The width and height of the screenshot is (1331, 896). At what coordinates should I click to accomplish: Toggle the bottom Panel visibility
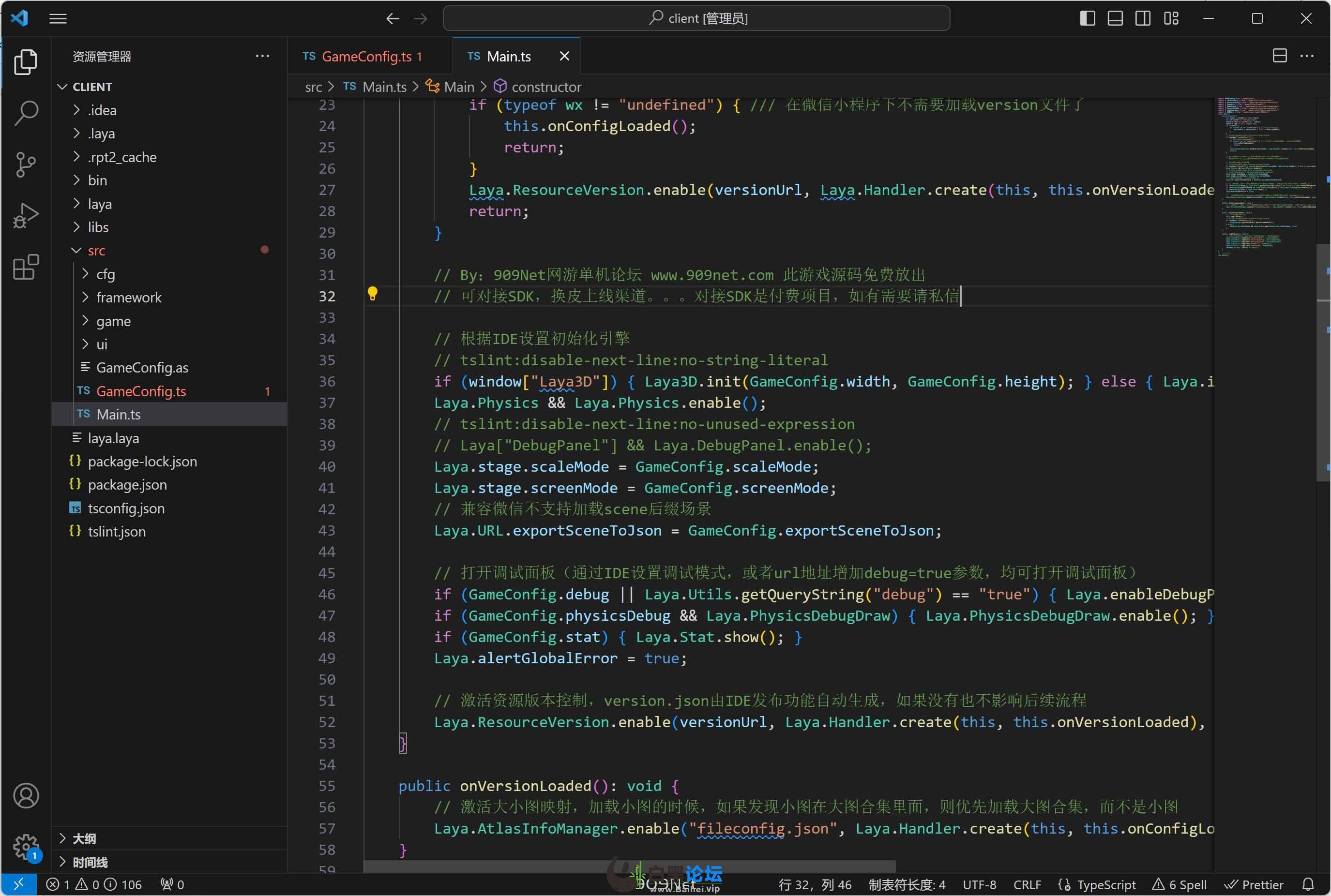1115,18
